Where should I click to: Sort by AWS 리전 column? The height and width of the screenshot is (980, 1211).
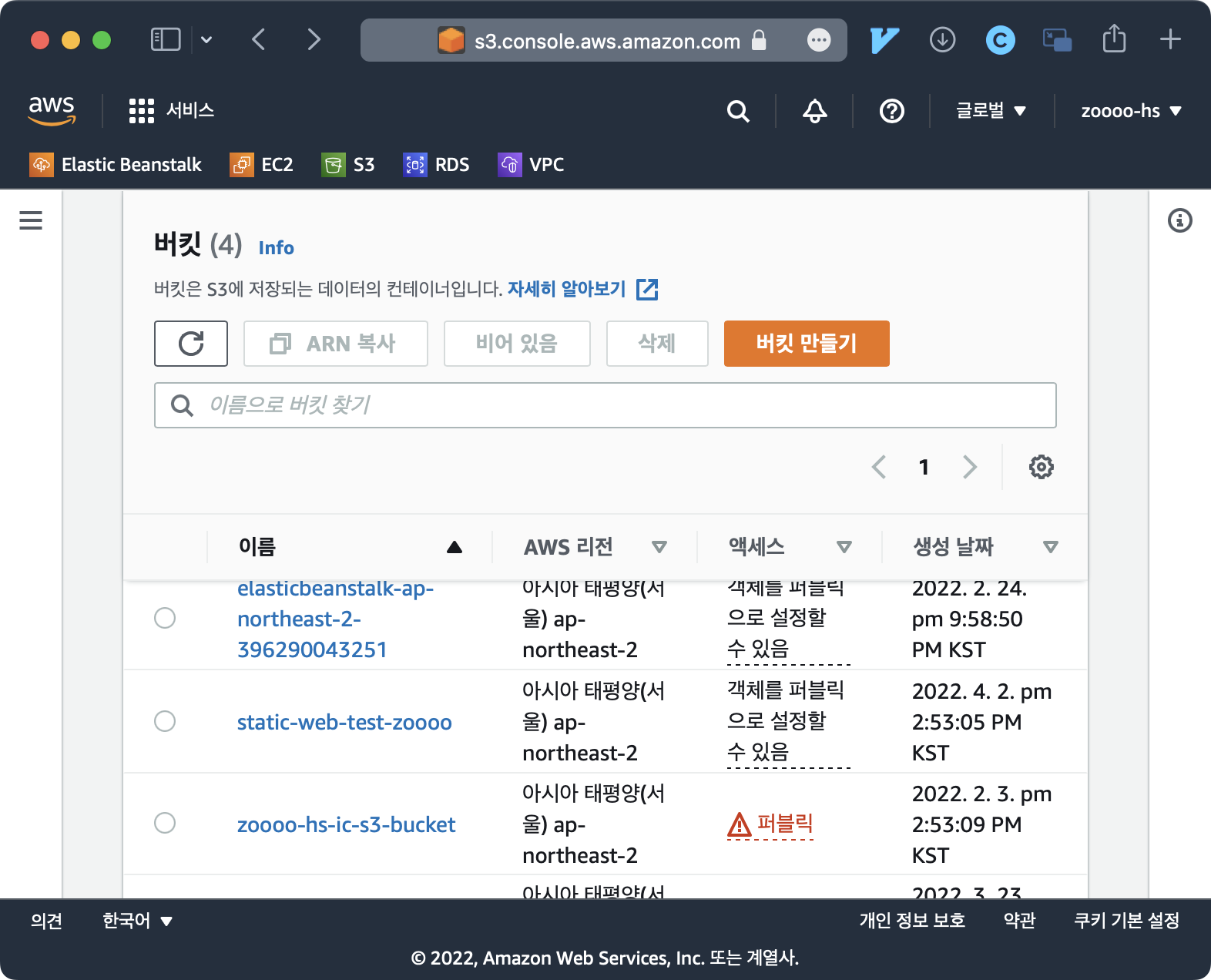(659, 547)
